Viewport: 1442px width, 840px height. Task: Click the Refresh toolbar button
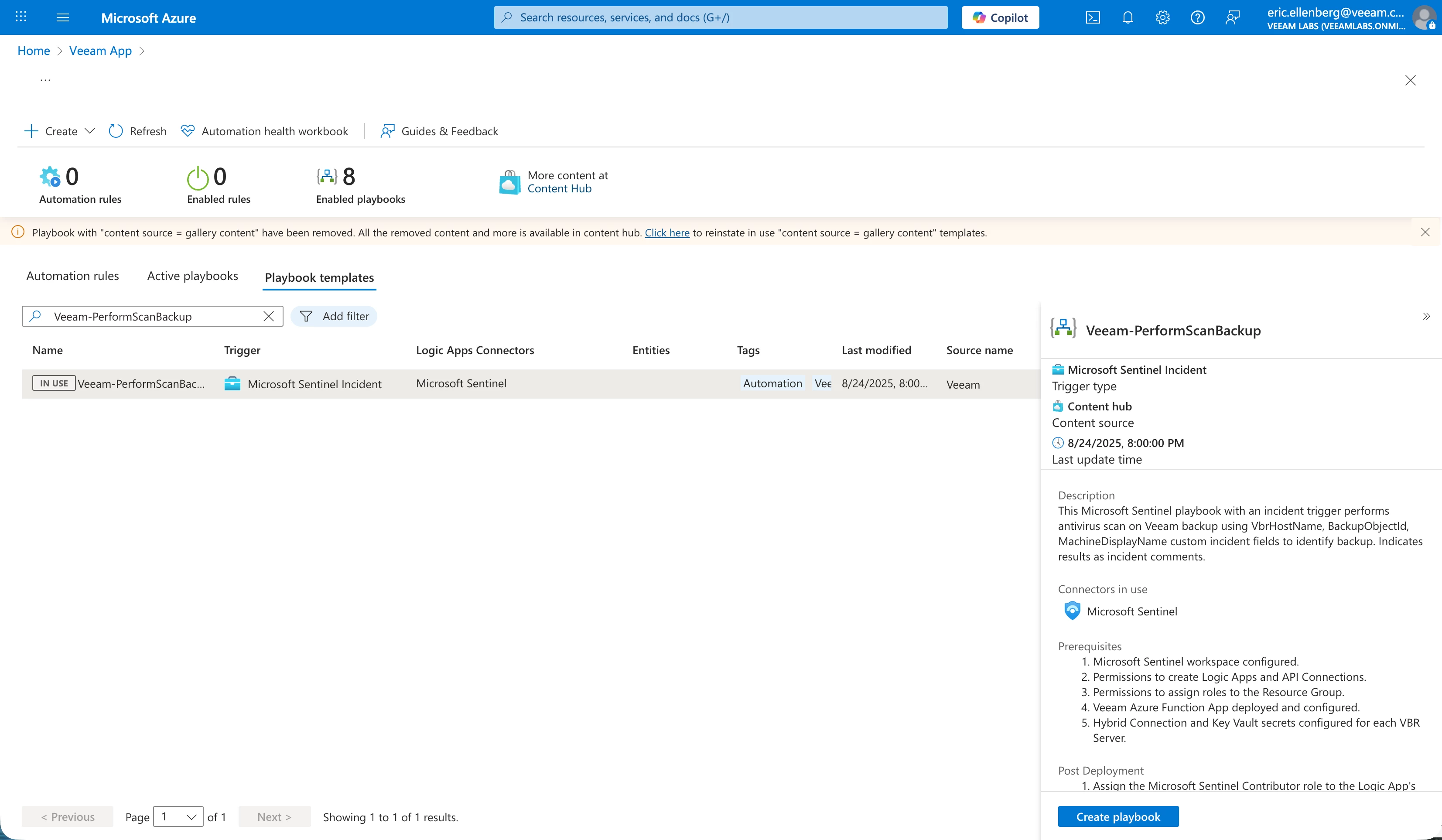pos(137,131)
